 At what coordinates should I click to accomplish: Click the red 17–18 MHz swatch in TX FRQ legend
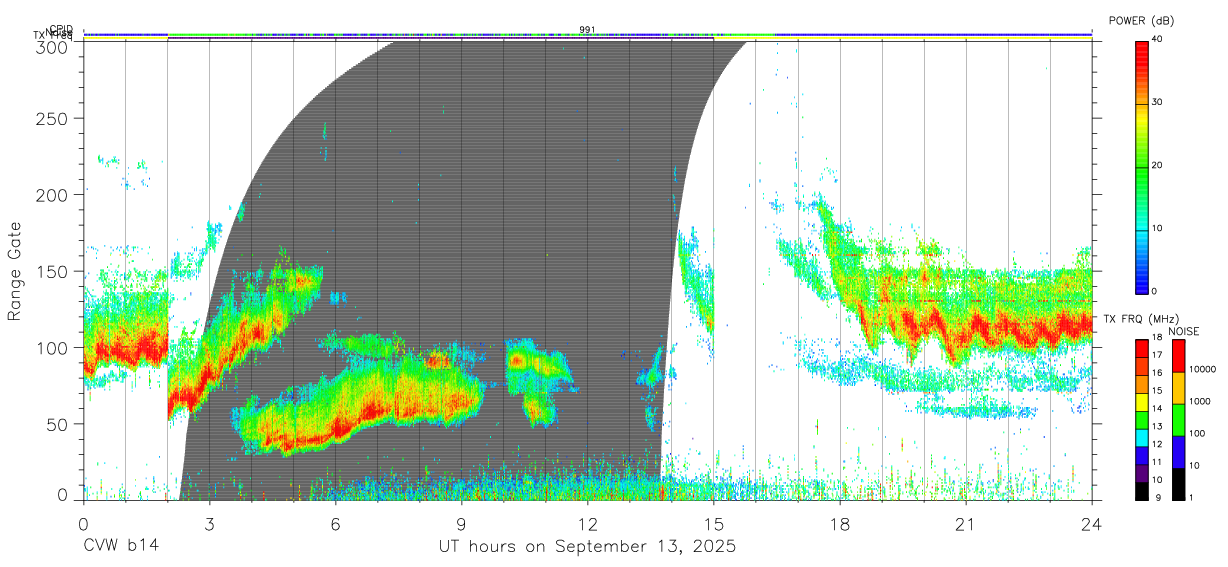[1141, 348]
